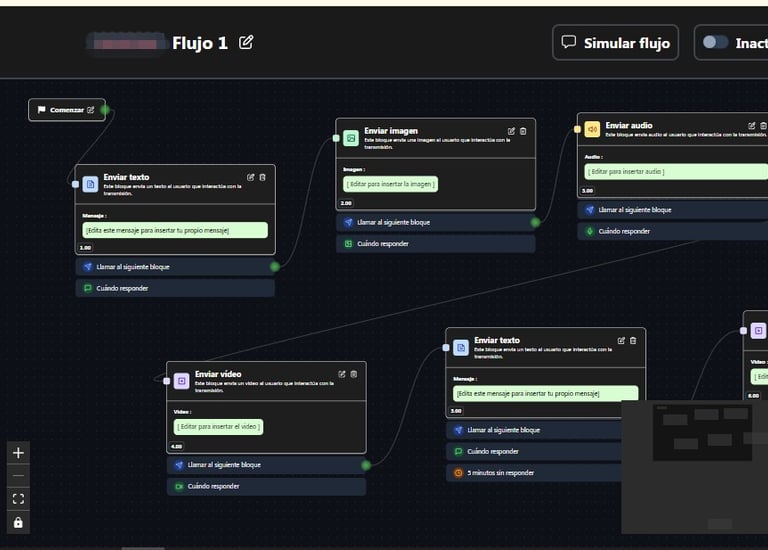768x550 pixels.
Task: Edit the Comenzar start block
Action: 91,110
